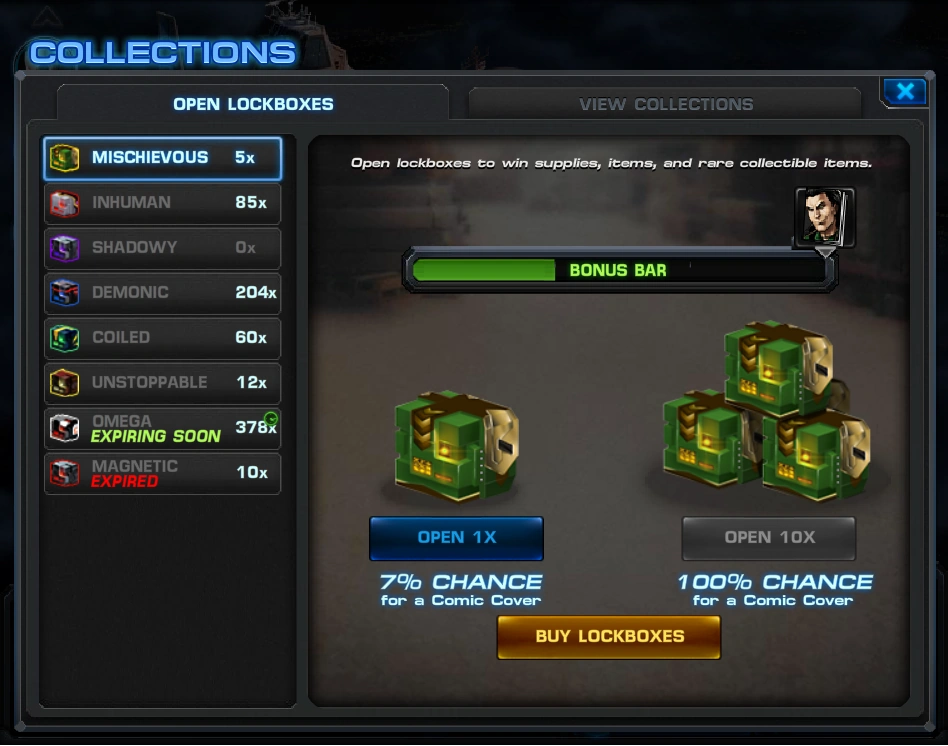Select the Omega lockbox icon

click(64, 428)
